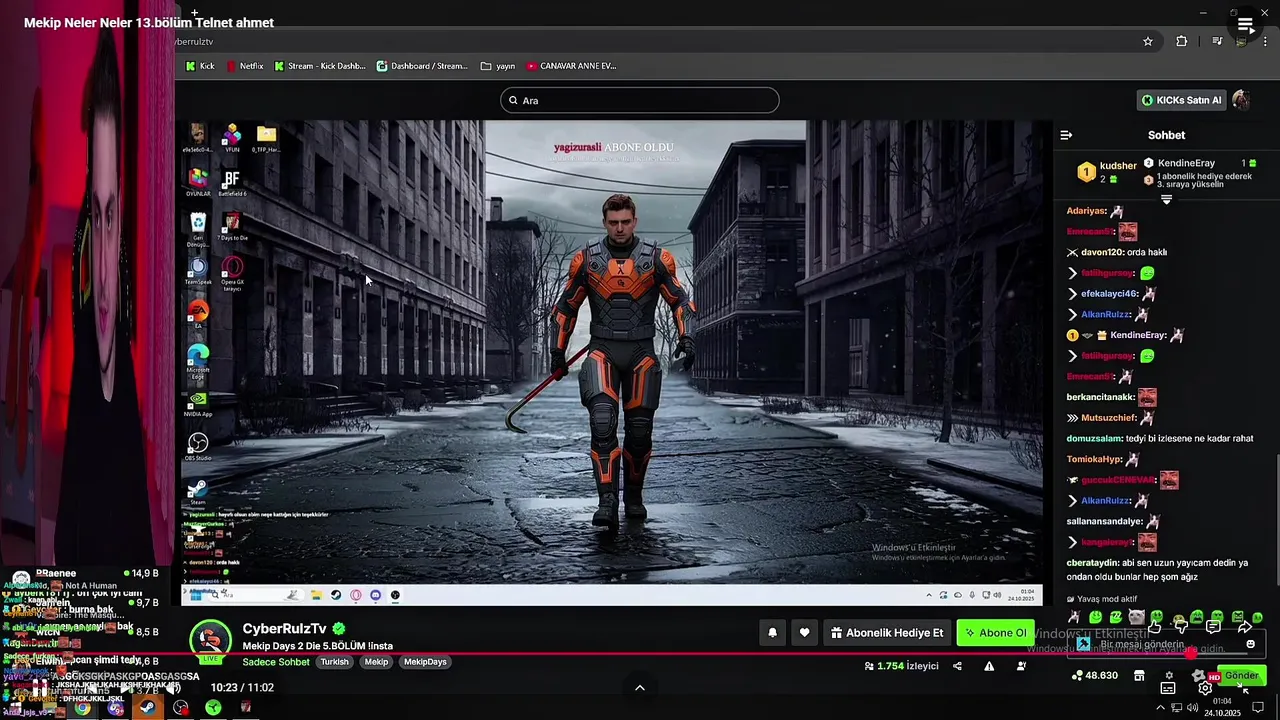
Task: Expand the gift leaderboard chevron
Action: 1166,200
